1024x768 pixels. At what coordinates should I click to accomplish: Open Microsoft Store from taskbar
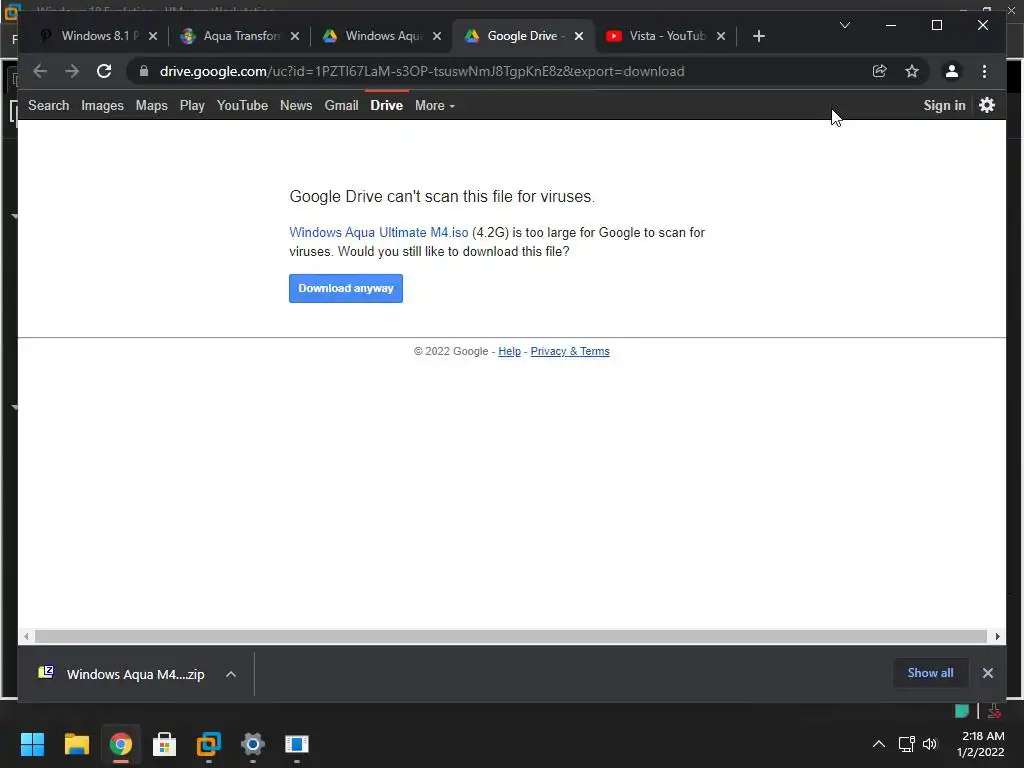pyautogui.click(x=165, y=744)
